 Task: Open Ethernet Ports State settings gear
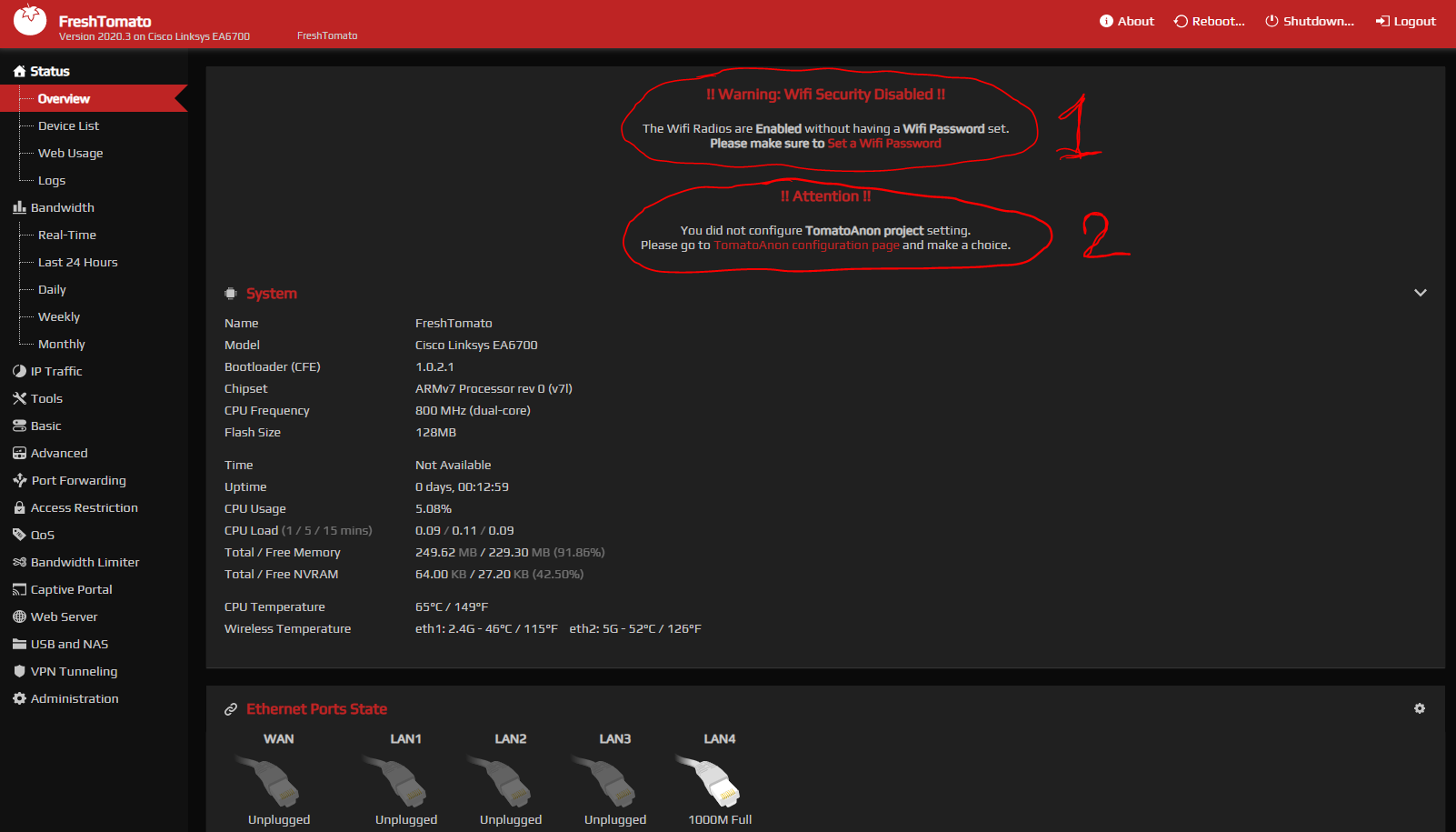[x=1420, y=708]
